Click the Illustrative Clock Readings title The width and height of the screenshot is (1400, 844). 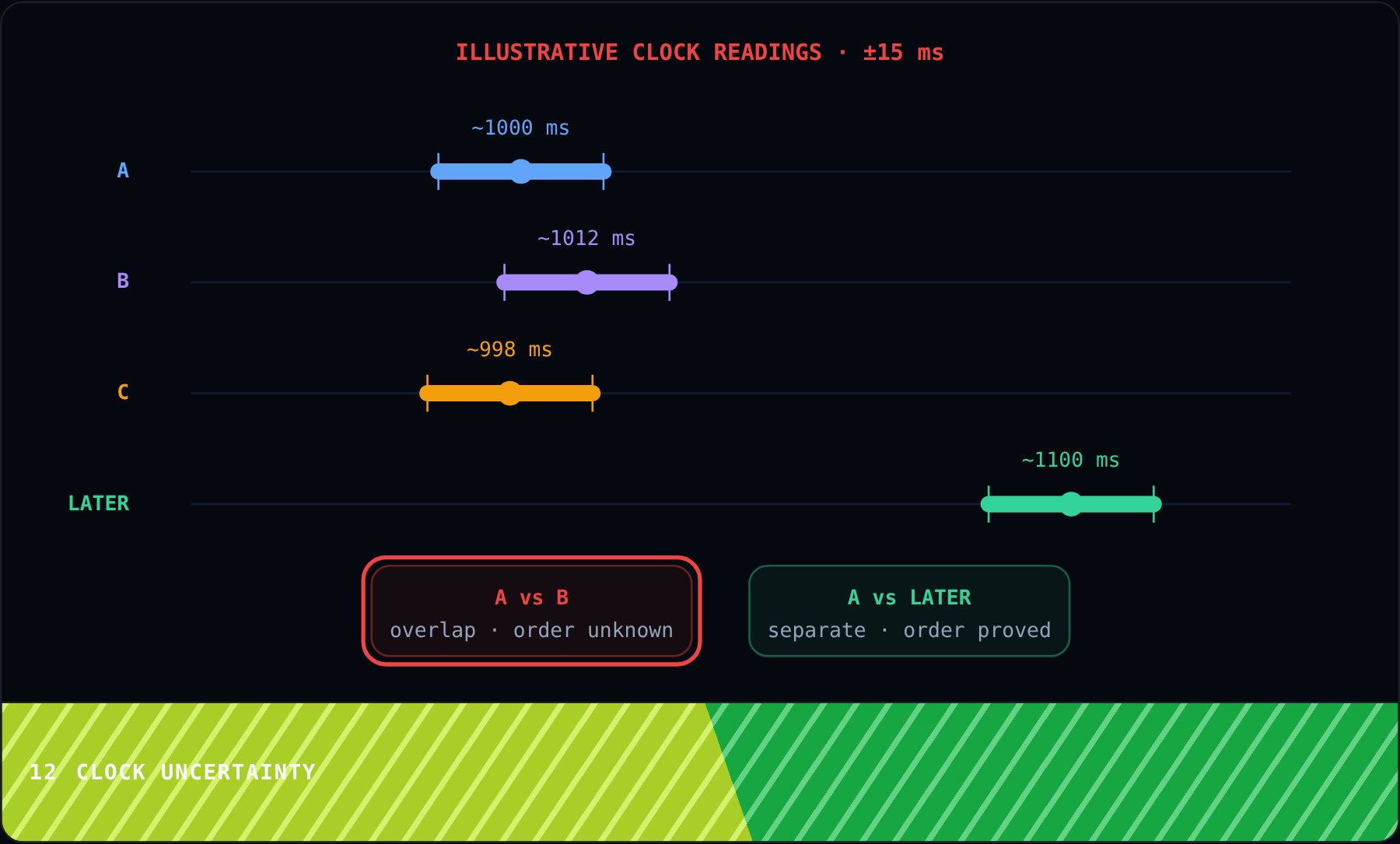699,52
